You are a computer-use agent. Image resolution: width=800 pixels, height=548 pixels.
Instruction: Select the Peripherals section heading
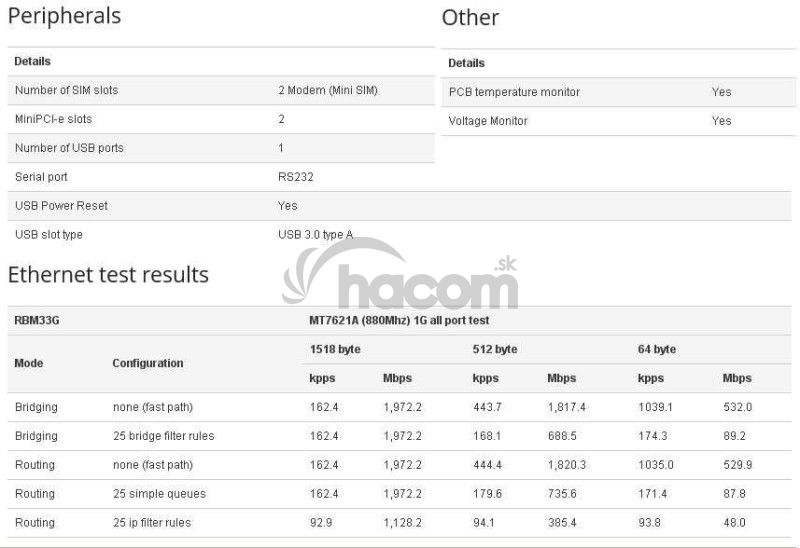coord(64,17)
